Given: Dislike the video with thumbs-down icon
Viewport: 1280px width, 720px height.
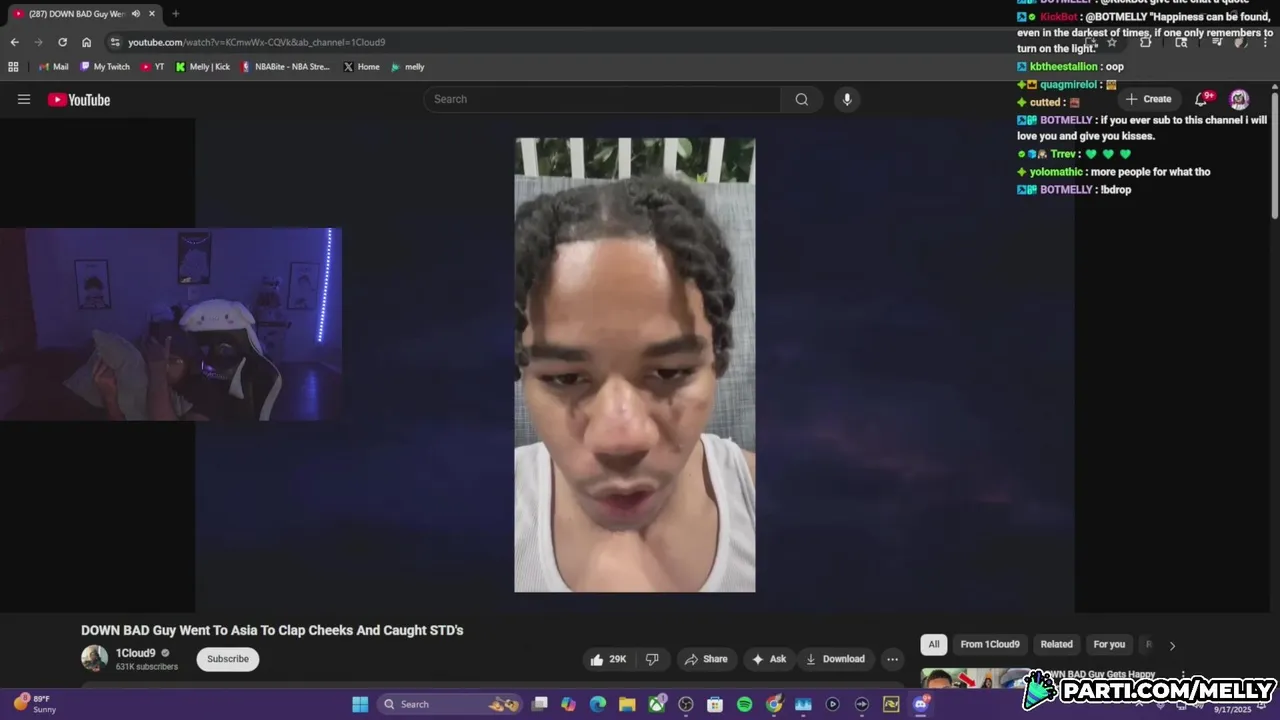Looking at the screenshot, I should 652,659.
